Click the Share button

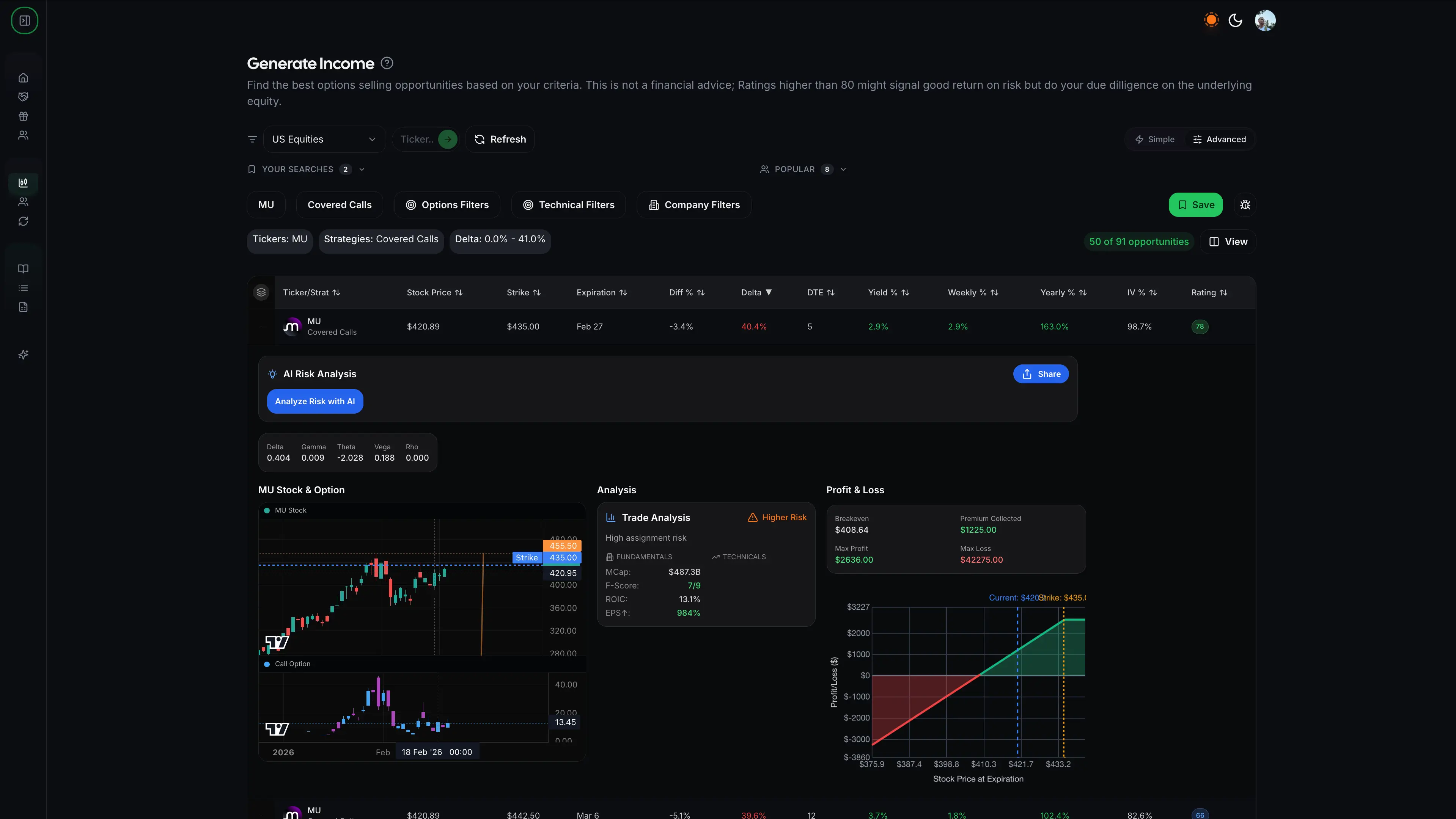pos(1041,374)
